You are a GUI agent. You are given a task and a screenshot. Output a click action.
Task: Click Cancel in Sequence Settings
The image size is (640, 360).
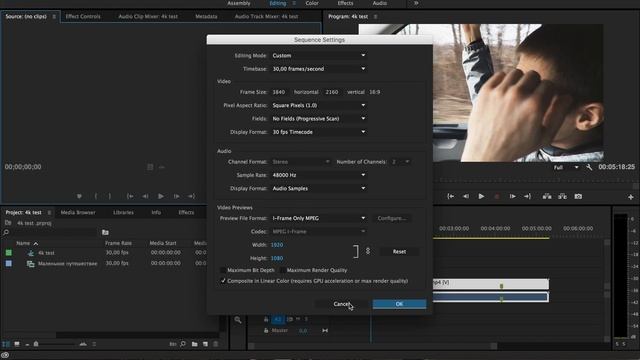pos(341,304)
